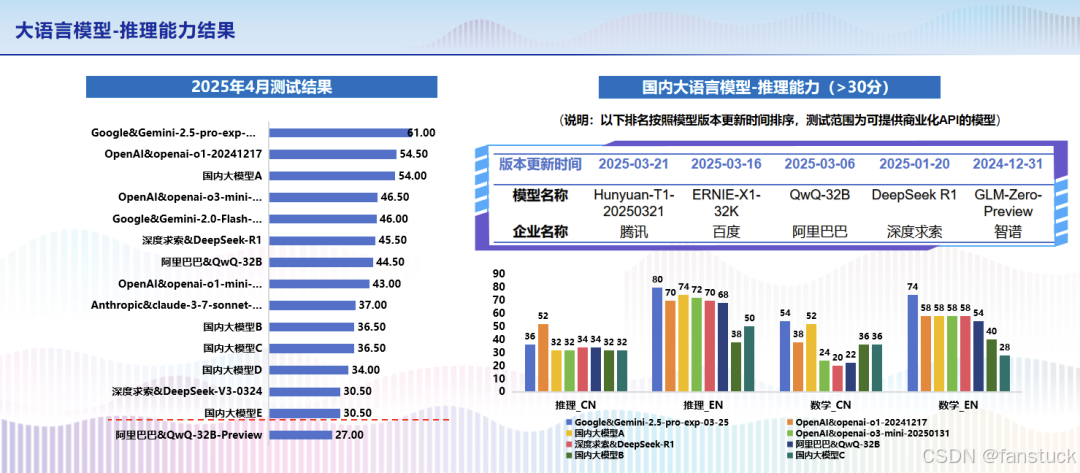This screenshot has height=473, width=1080.
Task: Click the Google&Gemini-2.5-pro-exp row label in ranking chart
Action: [173, 133]
